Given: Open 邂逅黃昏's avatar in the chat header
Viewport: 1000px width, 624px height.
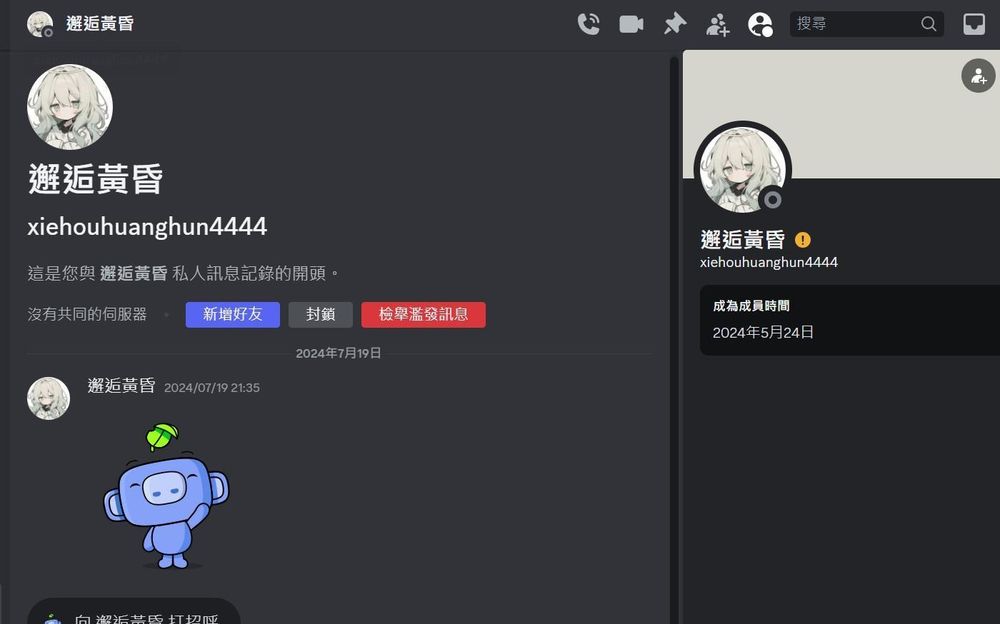Looking at the screenshot, I should tap(40, 23).
